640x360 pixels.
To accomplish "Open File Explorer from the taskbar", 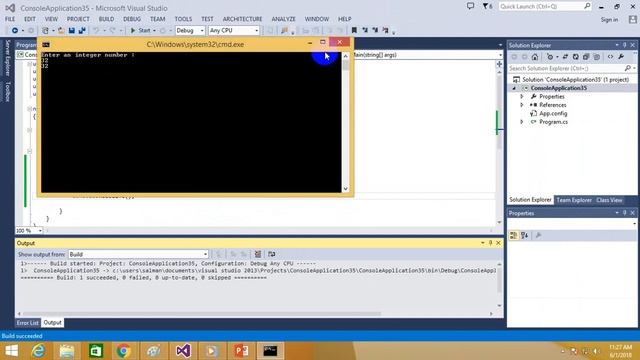I will click(x=67, y=351).
